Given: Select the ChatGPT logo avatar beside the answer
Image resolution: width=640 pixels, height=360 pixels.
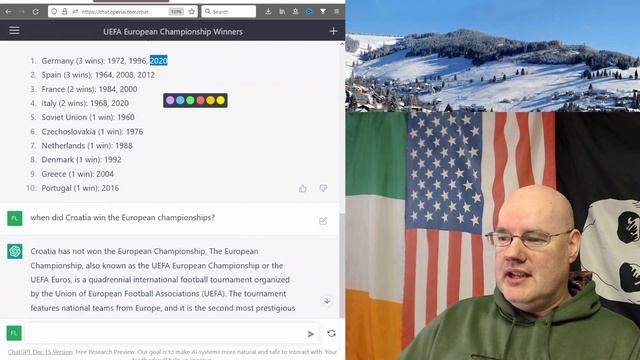Looking at the screenshot, I should 15,251.
